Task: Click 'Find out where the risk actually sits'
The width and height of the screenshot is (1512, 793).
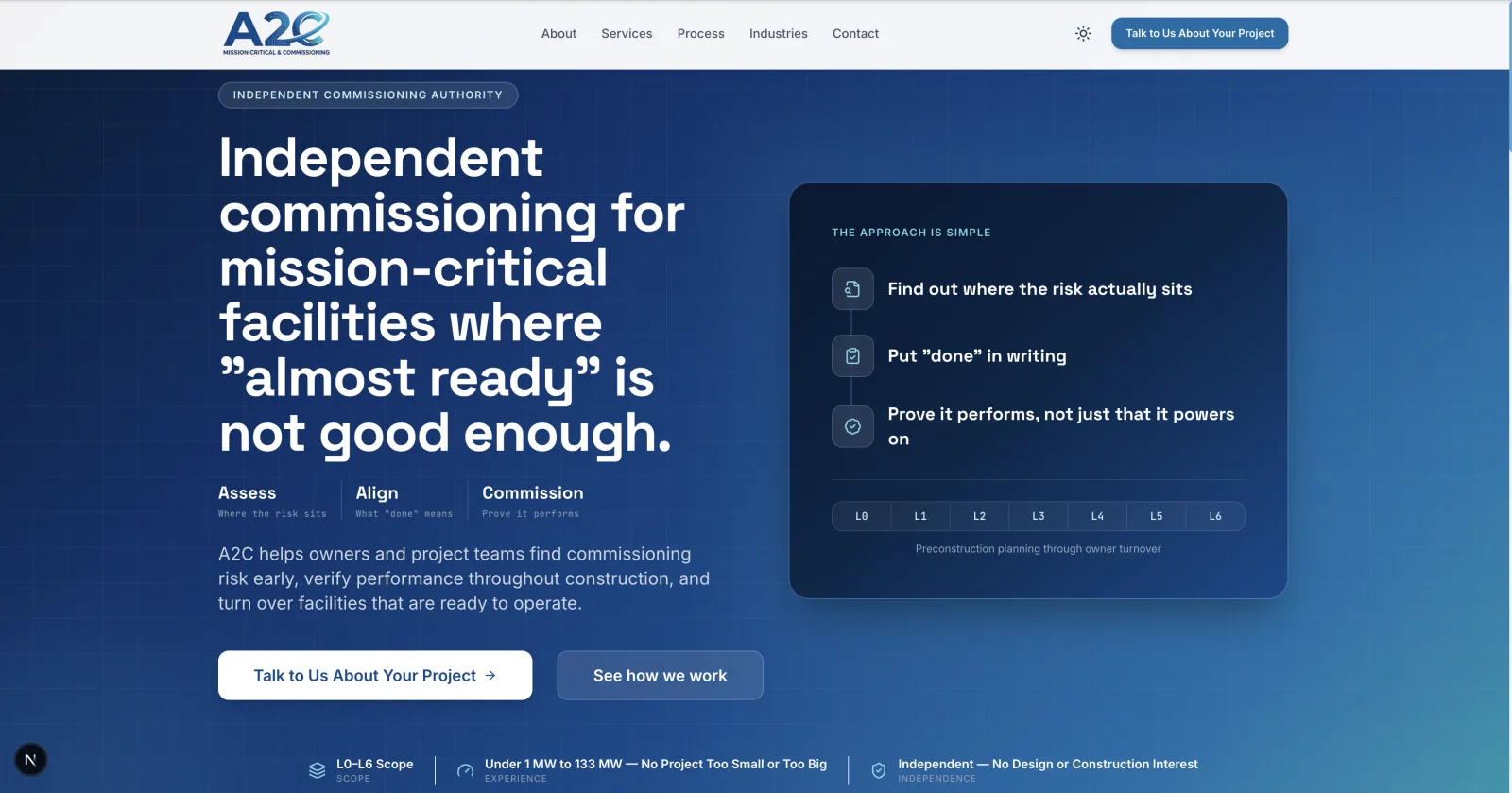Action: tap(1039, 289)
